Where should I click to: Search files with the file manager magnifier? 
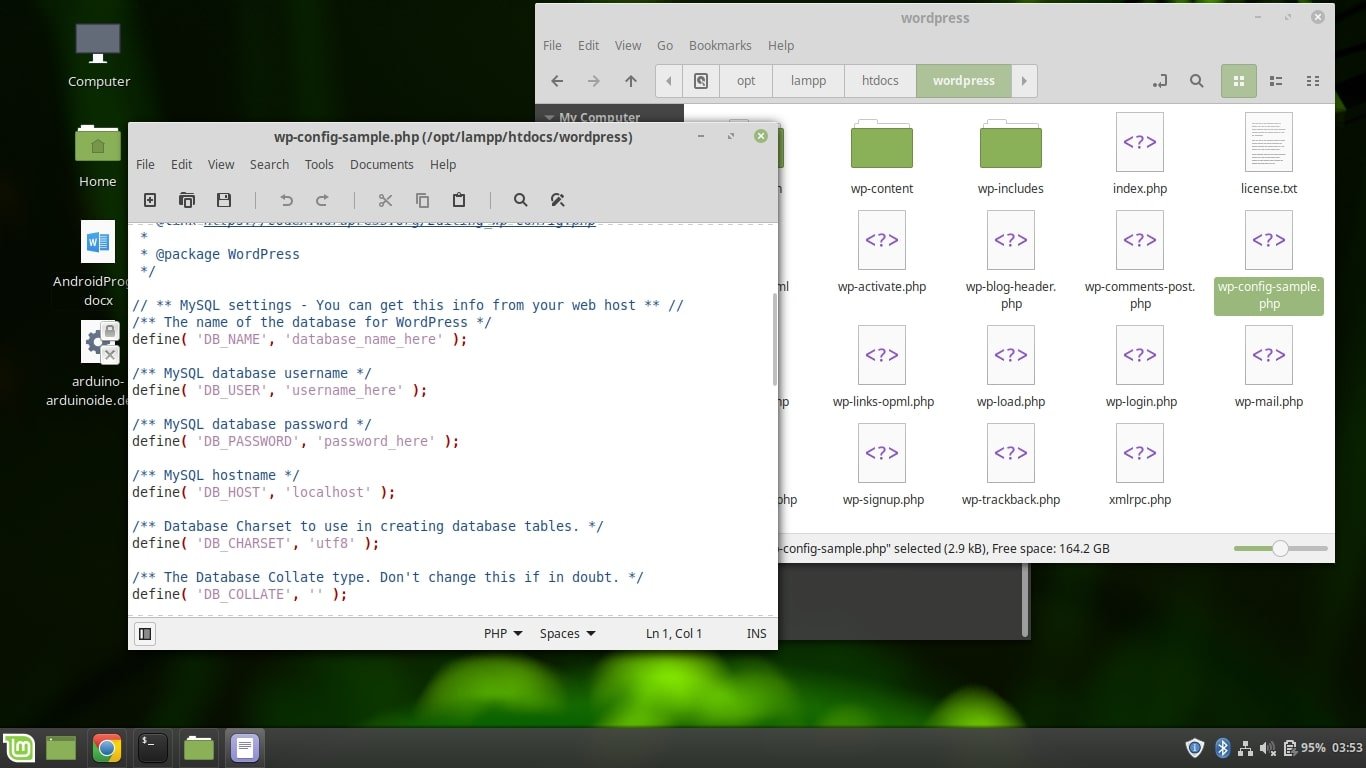(1196, 81)
